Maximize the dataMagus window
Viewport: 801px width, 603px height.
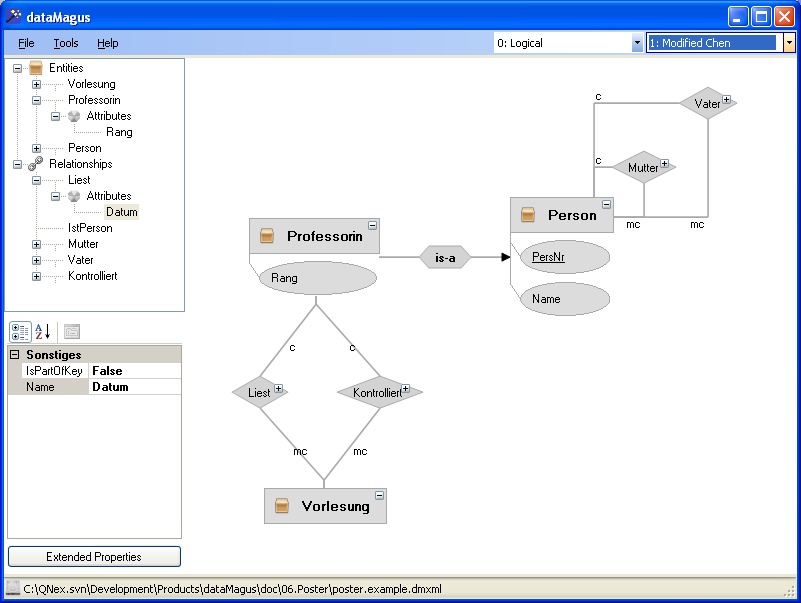pos(761,17)
